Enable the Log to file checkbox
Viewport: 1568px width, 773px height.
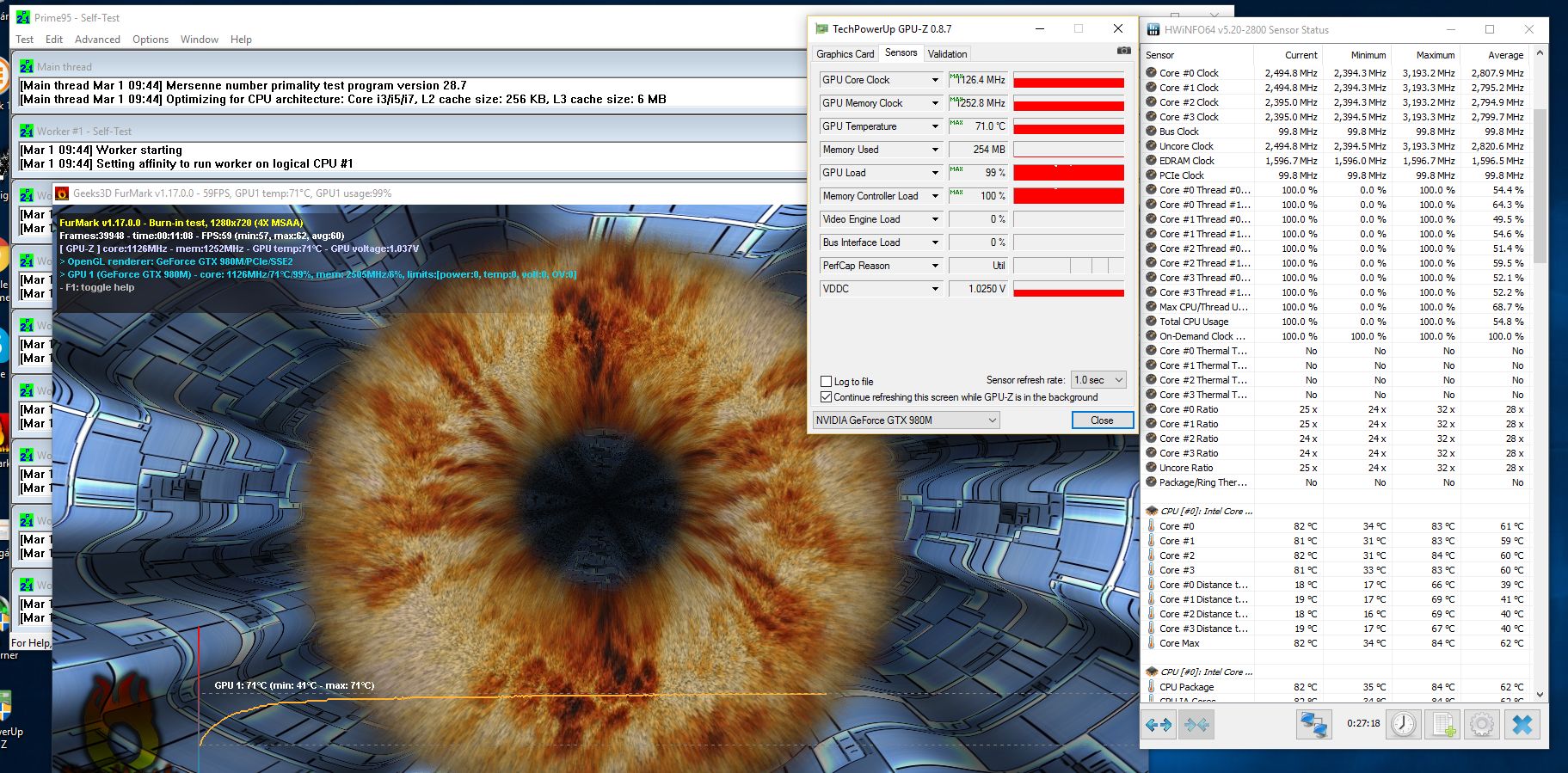click(827, 381)
